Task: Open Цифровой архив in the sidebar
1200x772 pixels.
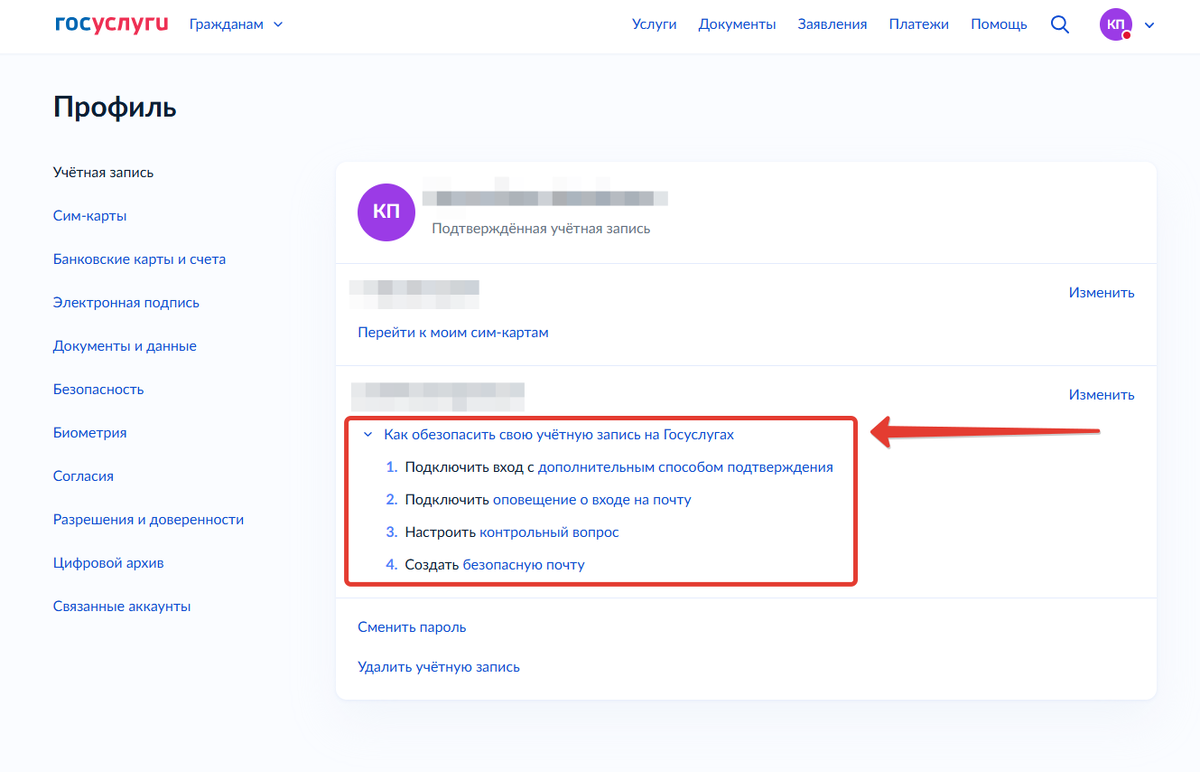Action: coord(108,563)
